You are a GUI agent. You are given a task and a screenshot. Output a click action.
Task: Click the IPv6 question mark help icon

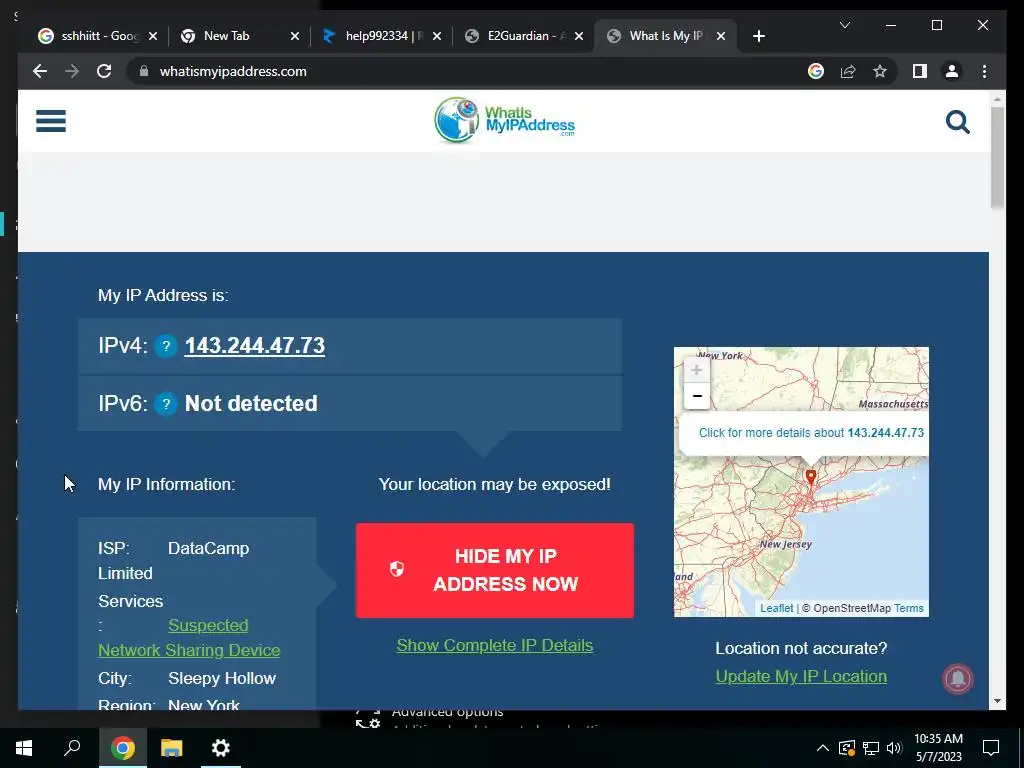pos(166,404)
